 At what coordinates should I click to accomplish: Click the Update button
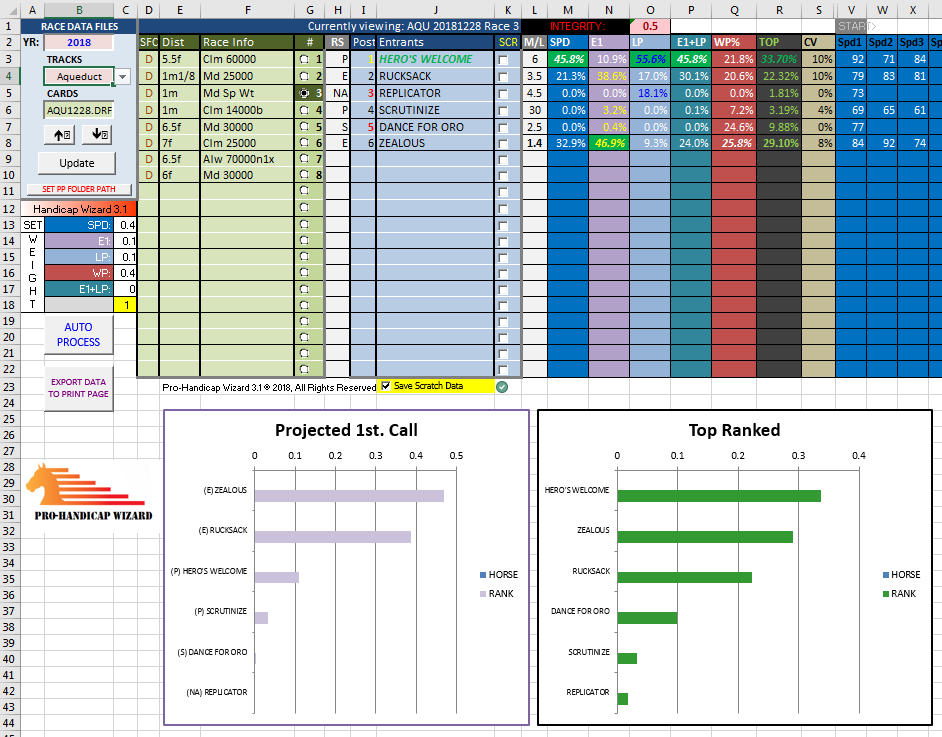tap(77, 163)
